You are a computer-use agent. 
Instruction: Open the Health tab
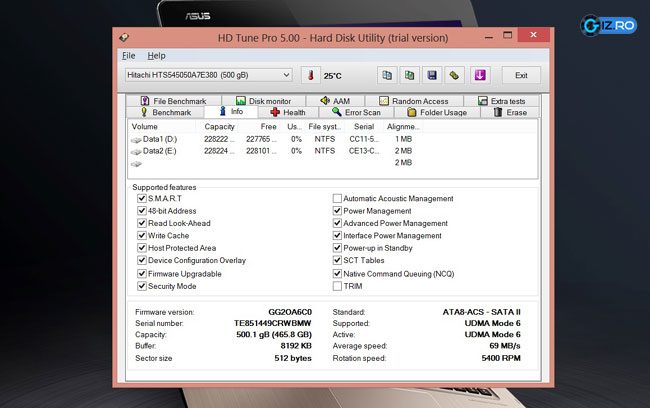288,112
